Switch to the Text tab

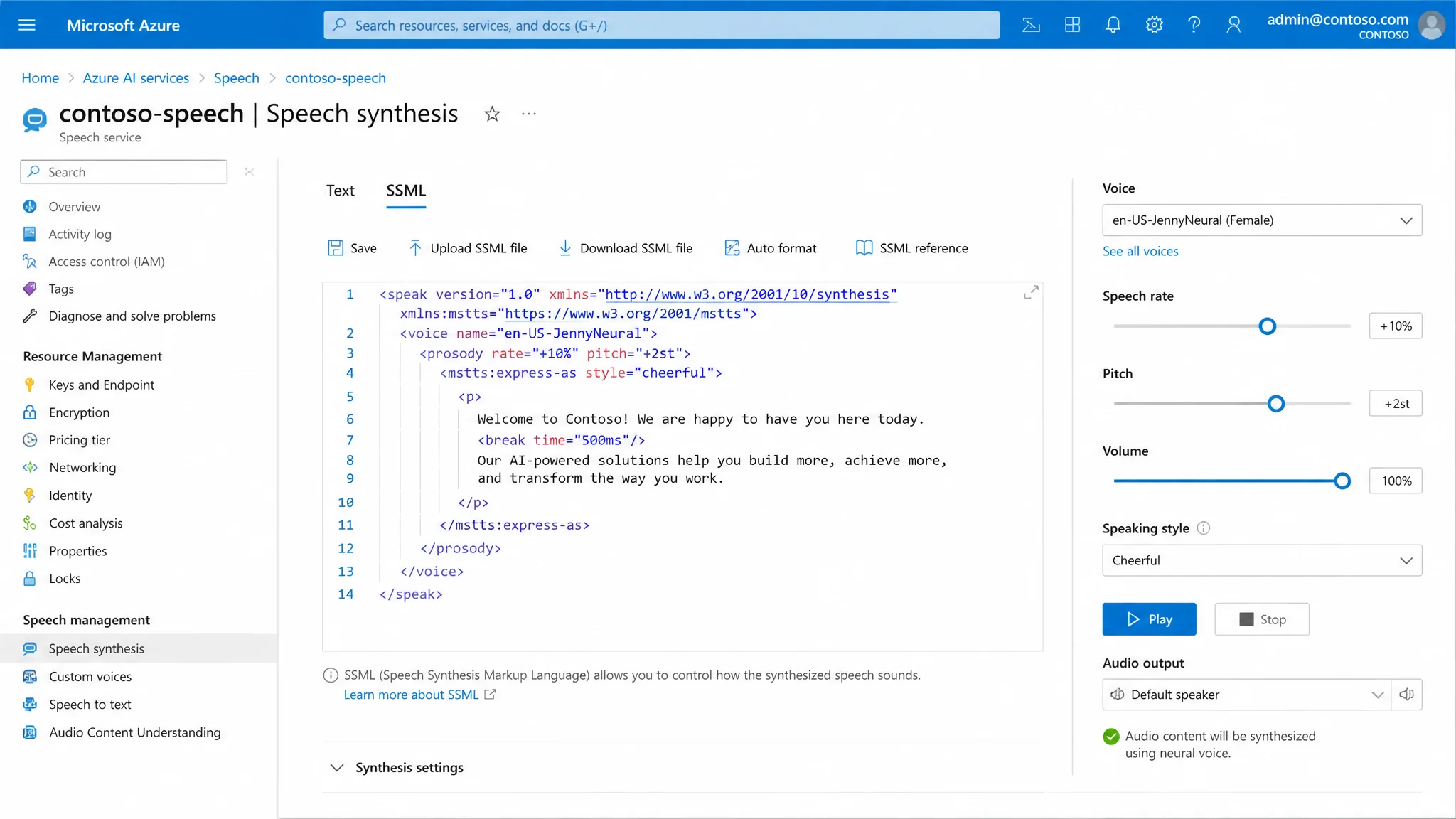(x=340, y=191)
